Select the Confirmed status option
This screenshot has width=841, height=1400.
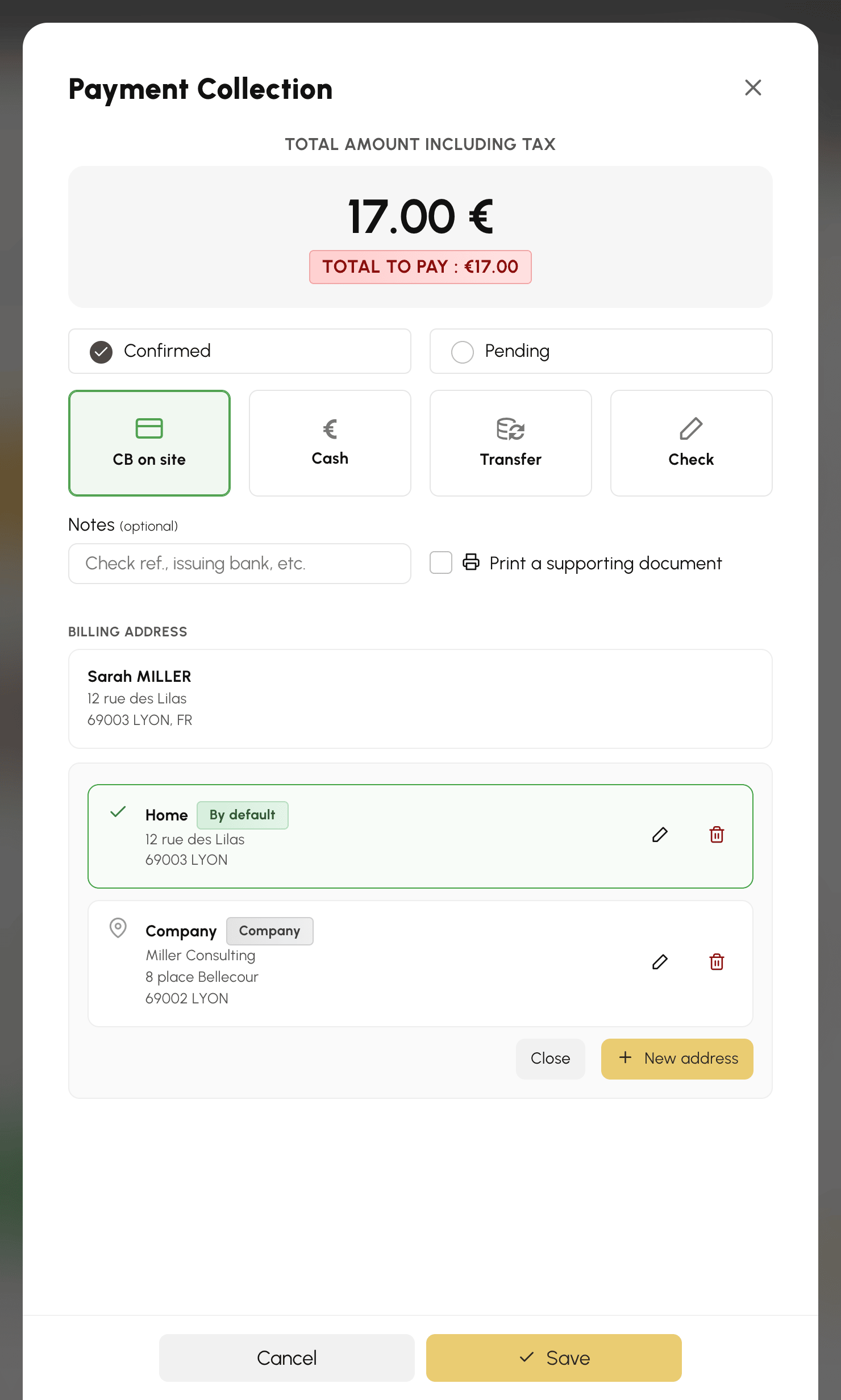[240, 351]
